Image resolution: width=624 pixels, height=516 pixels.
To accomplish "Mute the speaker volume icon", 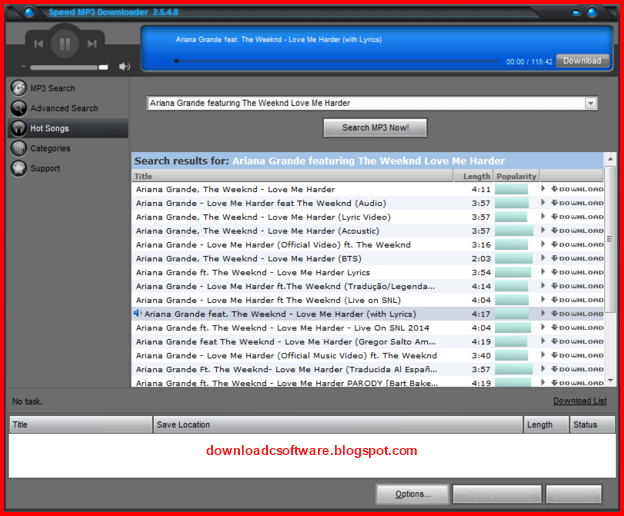I will click(x=124, y=66).
